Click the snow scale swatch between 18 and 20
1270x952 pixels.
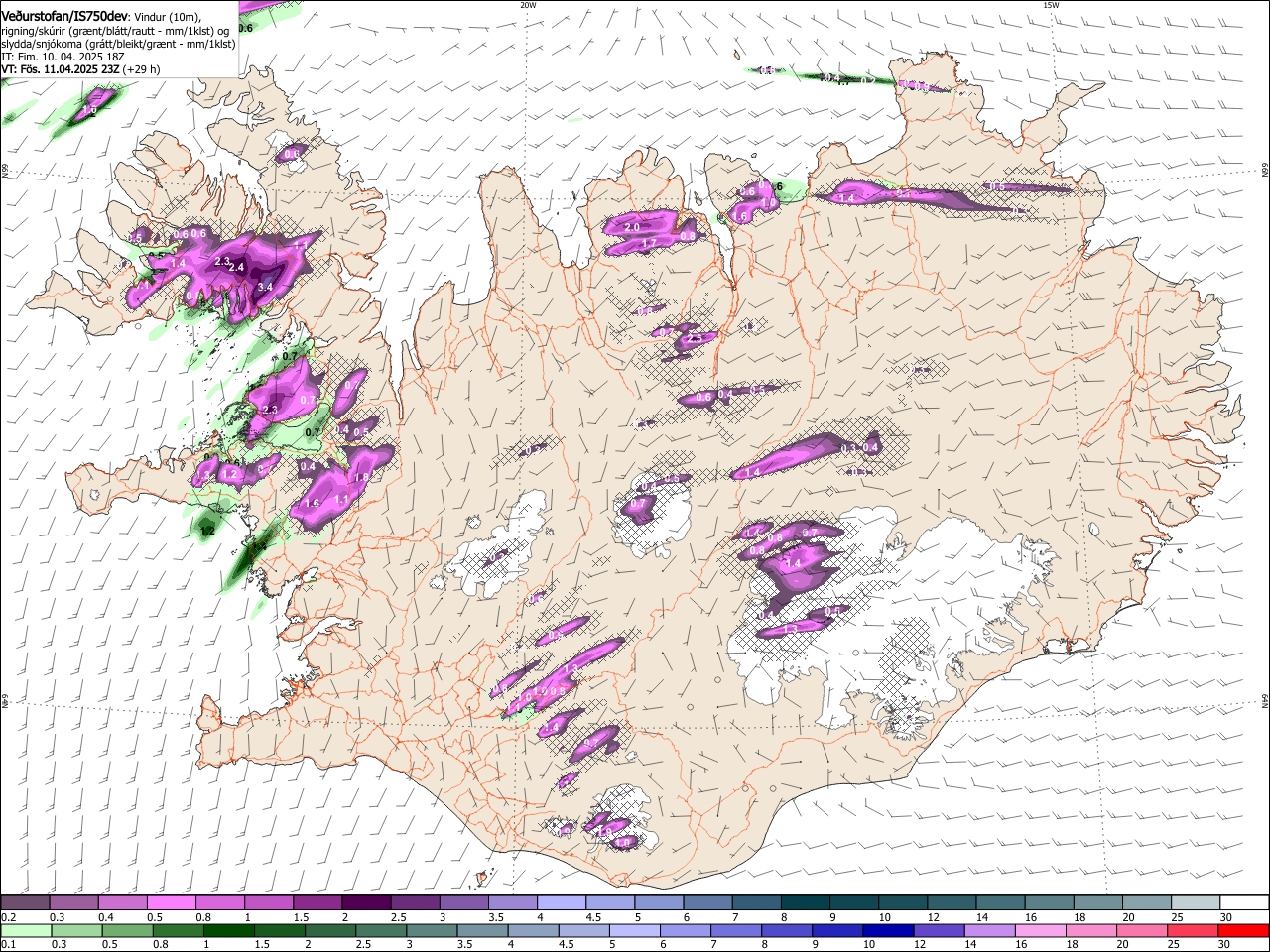pyautogui.click(x=1096, y=903)
